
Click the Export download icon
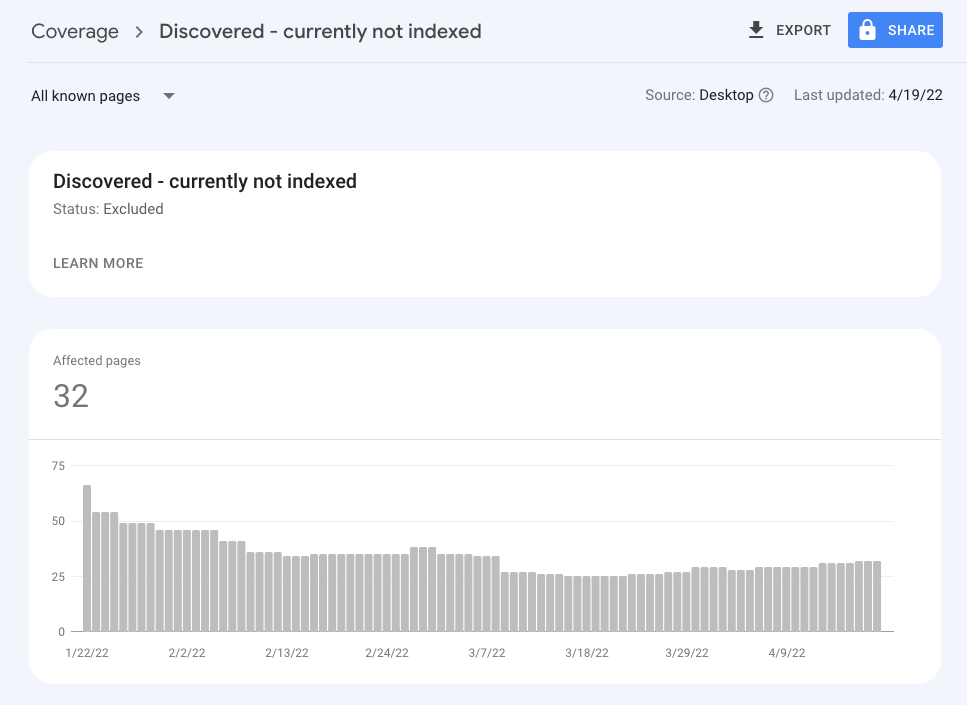point(756,30)
